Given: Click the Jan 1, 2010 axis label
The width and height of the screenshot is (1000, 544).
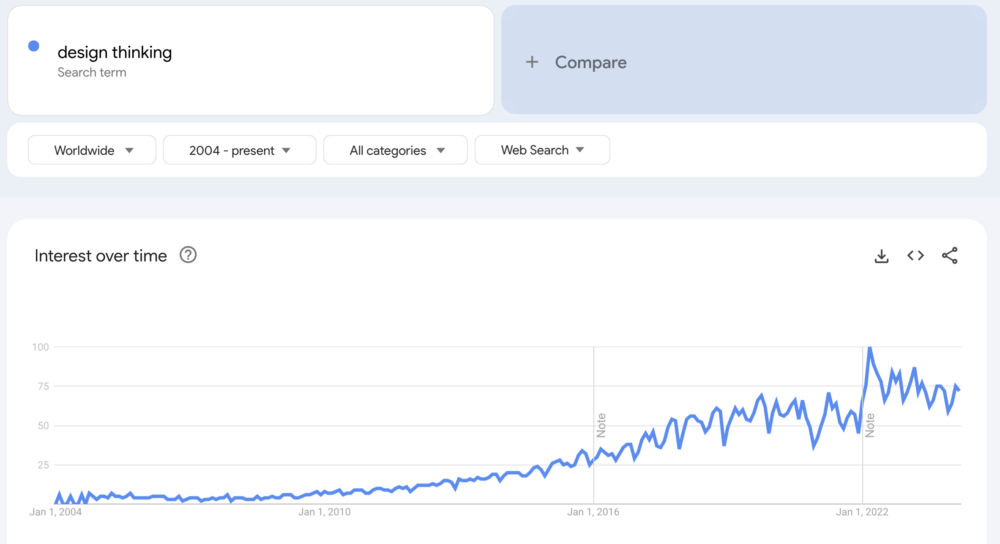Looking at the screenshot, I should coord(324,511).
